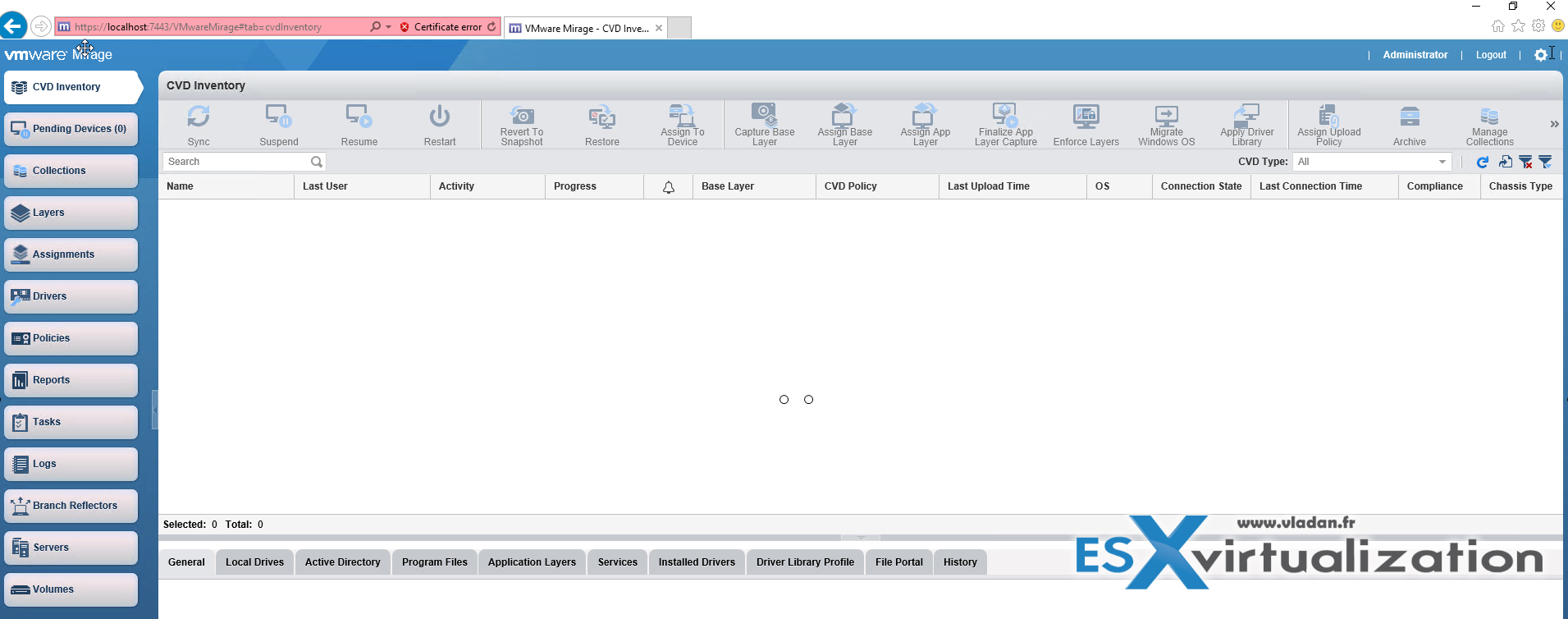Expand toolbar overflow double-chevron

pos(1554,124)
